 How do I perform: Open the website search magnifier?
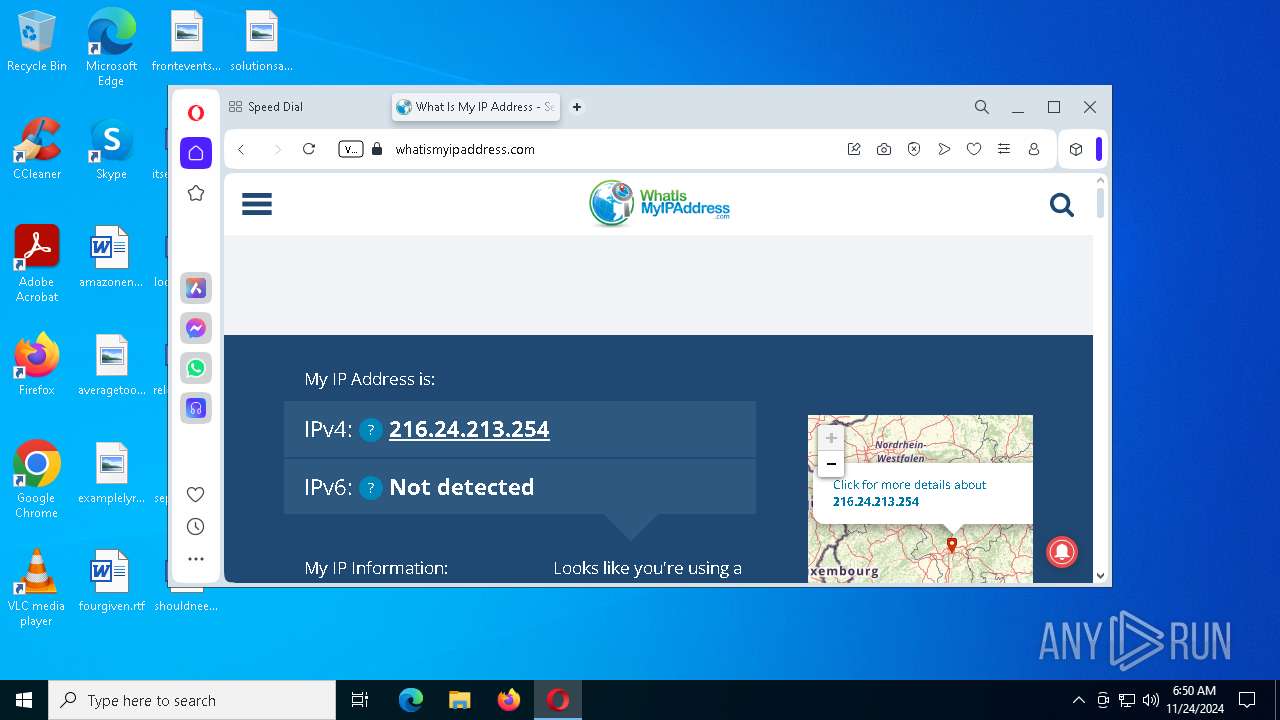click(x=1062, y=205)
